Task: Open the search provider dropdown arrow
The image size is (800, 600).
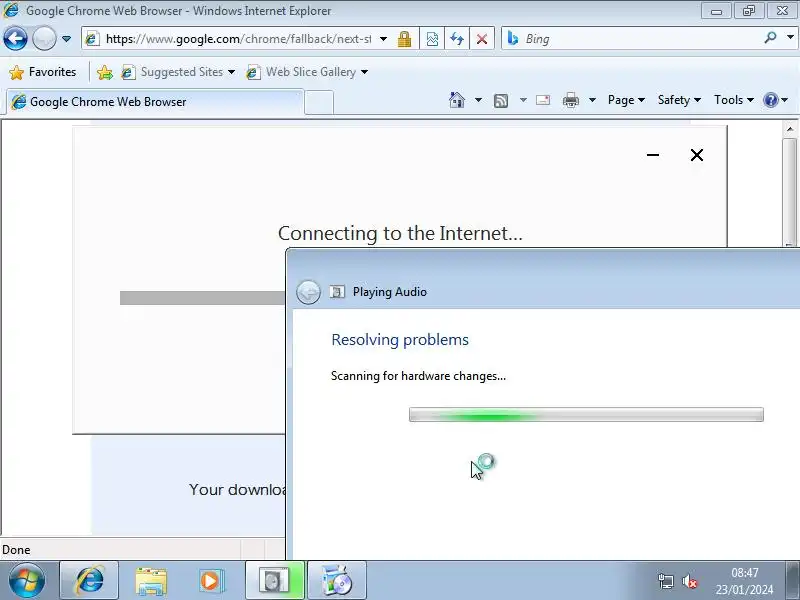Action: coord(790,38)
